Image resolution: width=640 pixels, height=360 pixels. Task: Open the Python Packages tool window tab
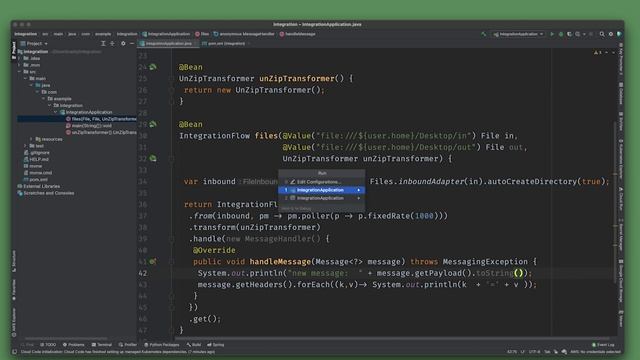162,345
